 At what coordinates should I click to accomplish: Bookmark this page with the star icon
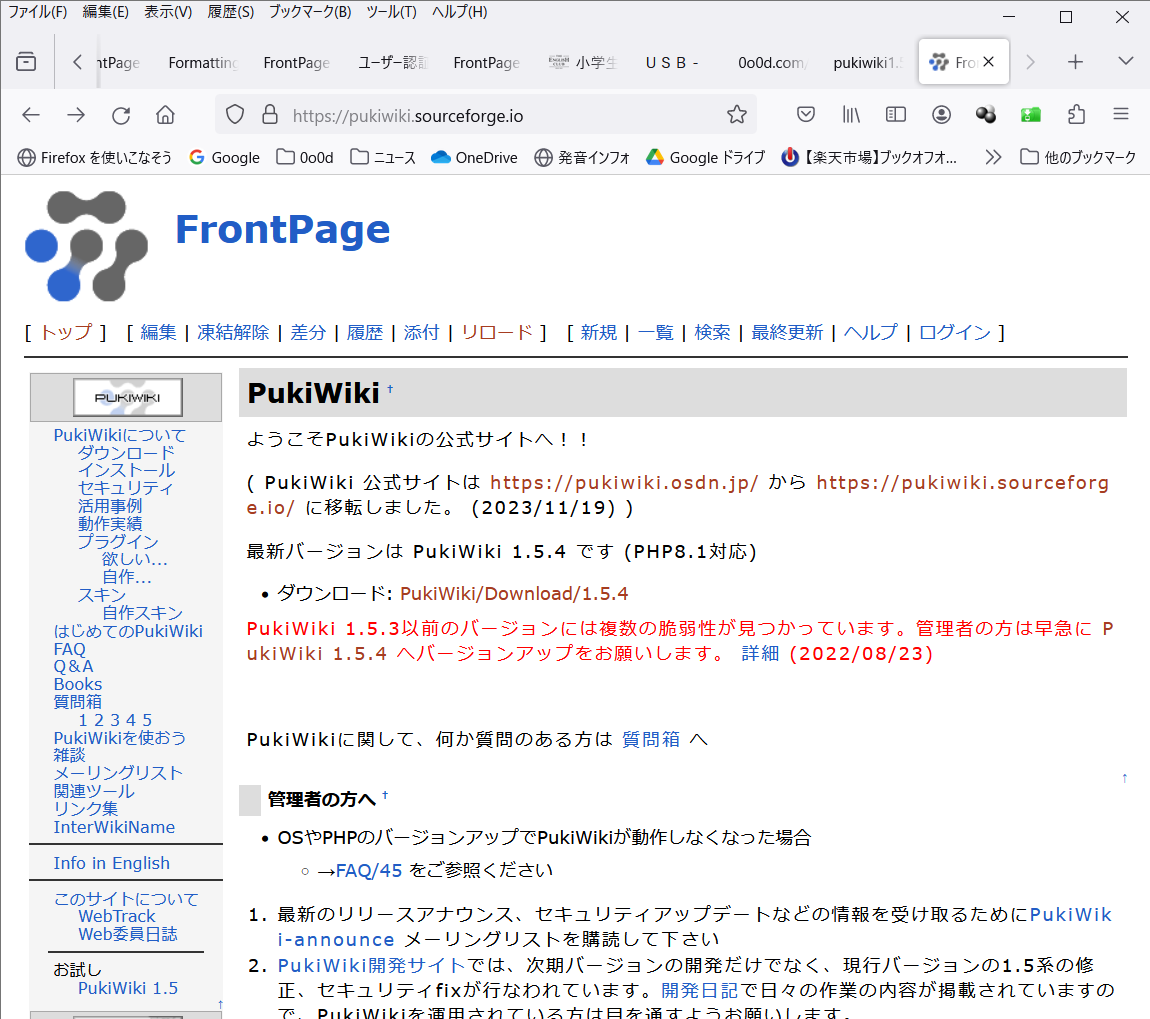[737, 115]
